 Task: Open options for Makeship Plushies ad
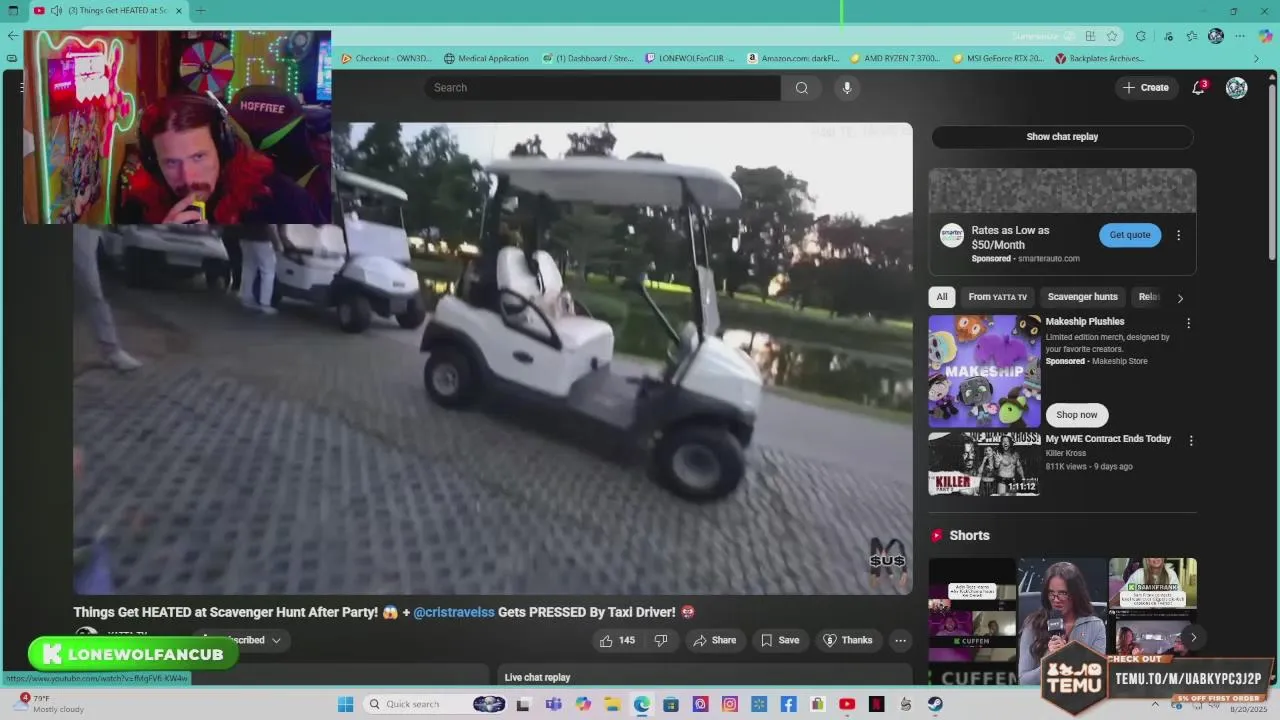(1188, 323)
